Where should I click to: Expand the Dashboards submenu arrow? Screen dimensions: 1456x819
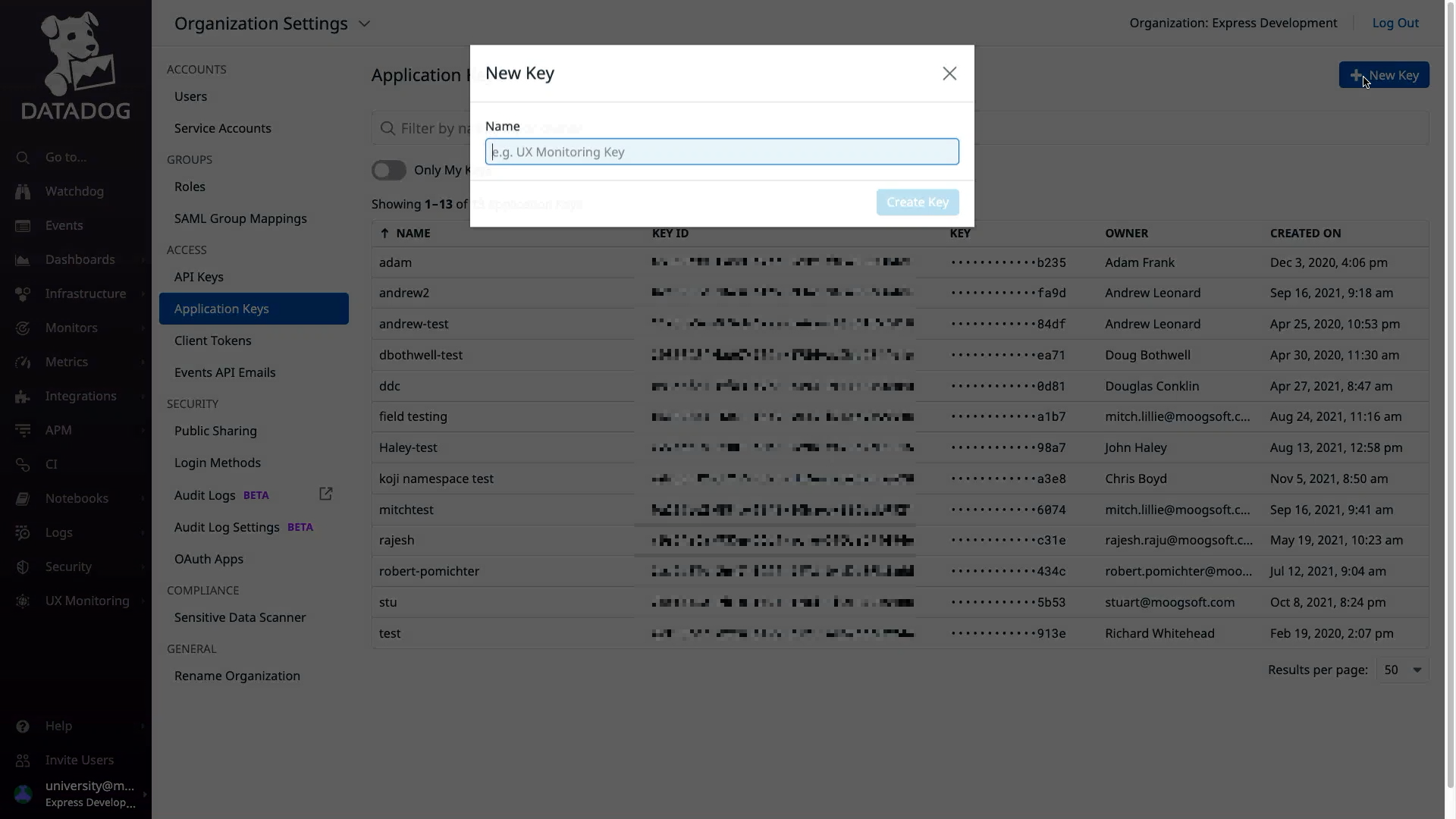tap(143, 260)
